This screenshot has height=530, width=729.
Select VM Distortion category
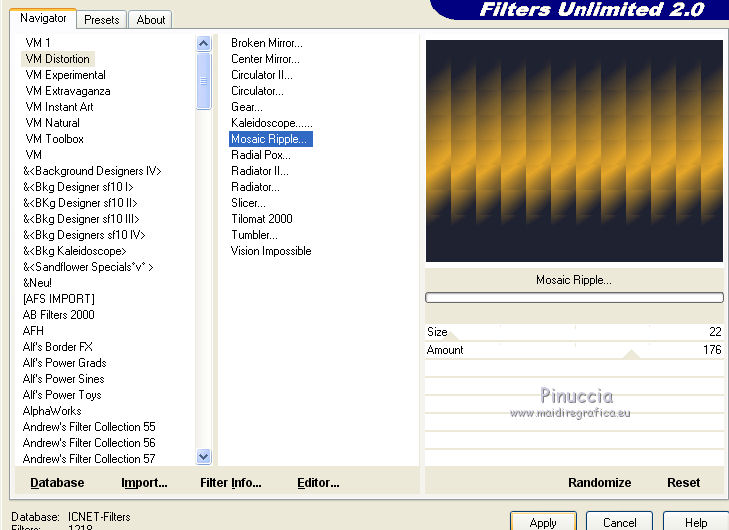pos(58,59)
